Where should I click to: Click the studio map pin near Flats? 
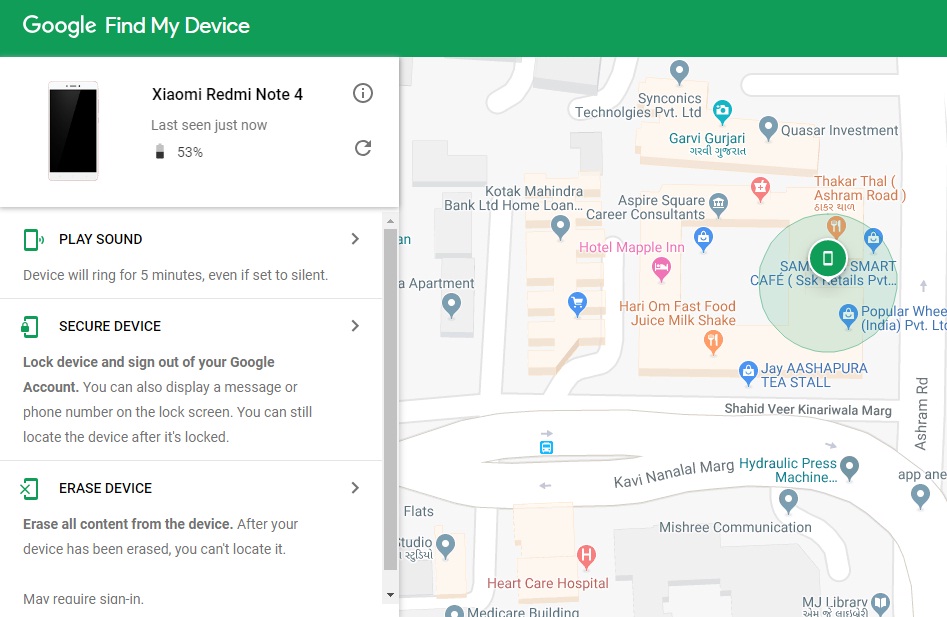point(445,546)
